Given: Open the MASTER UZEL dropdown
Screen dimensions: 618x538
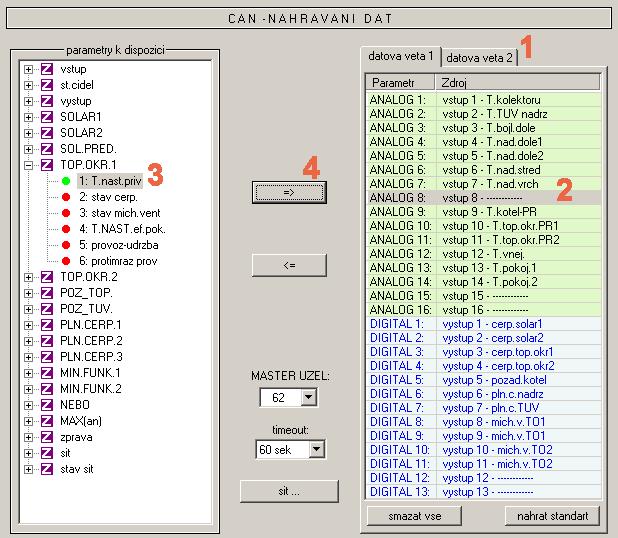Looking at the screenshot, I should point(309,397).
